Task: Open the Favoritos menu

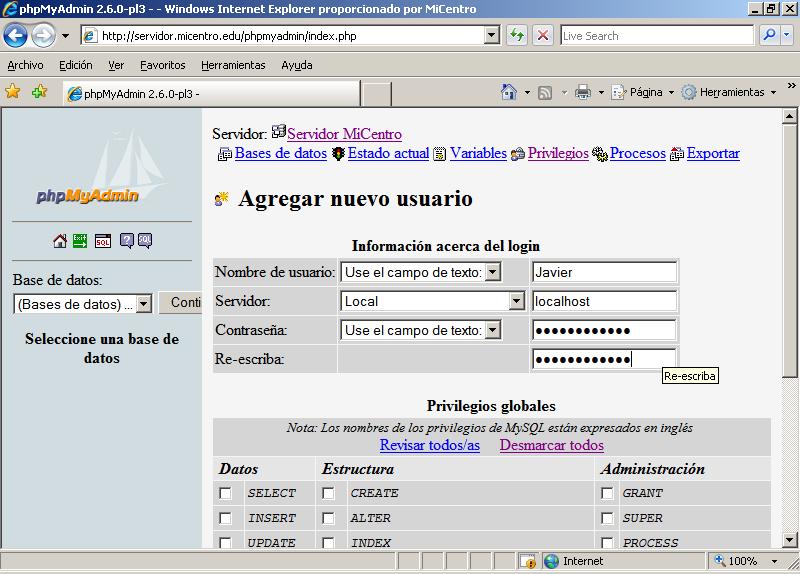Action: coord(162,65)
